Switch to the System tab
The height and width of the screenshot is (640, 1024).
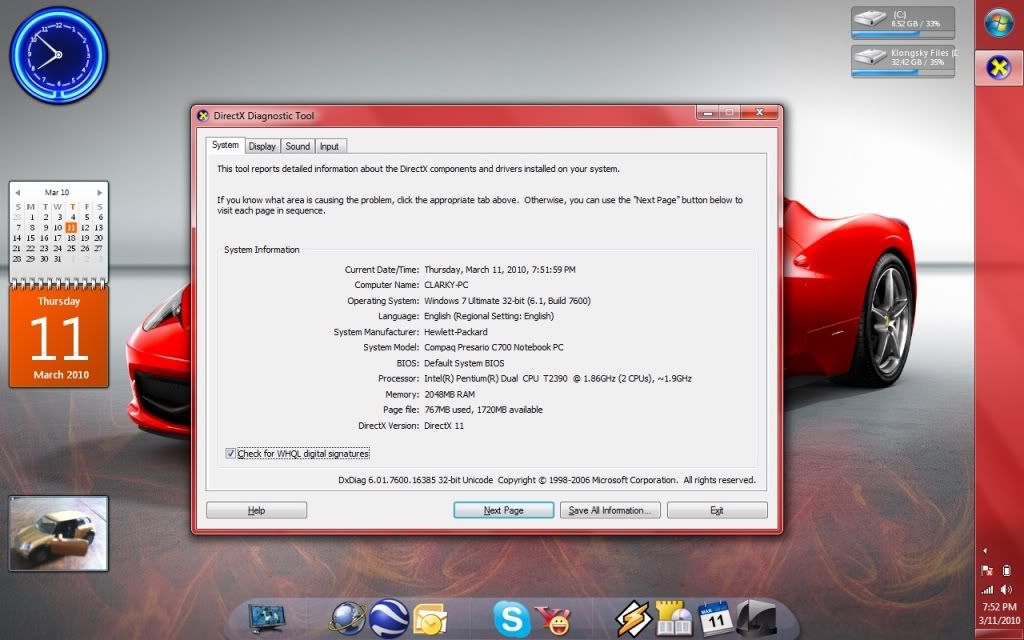(x=225, y=145)
